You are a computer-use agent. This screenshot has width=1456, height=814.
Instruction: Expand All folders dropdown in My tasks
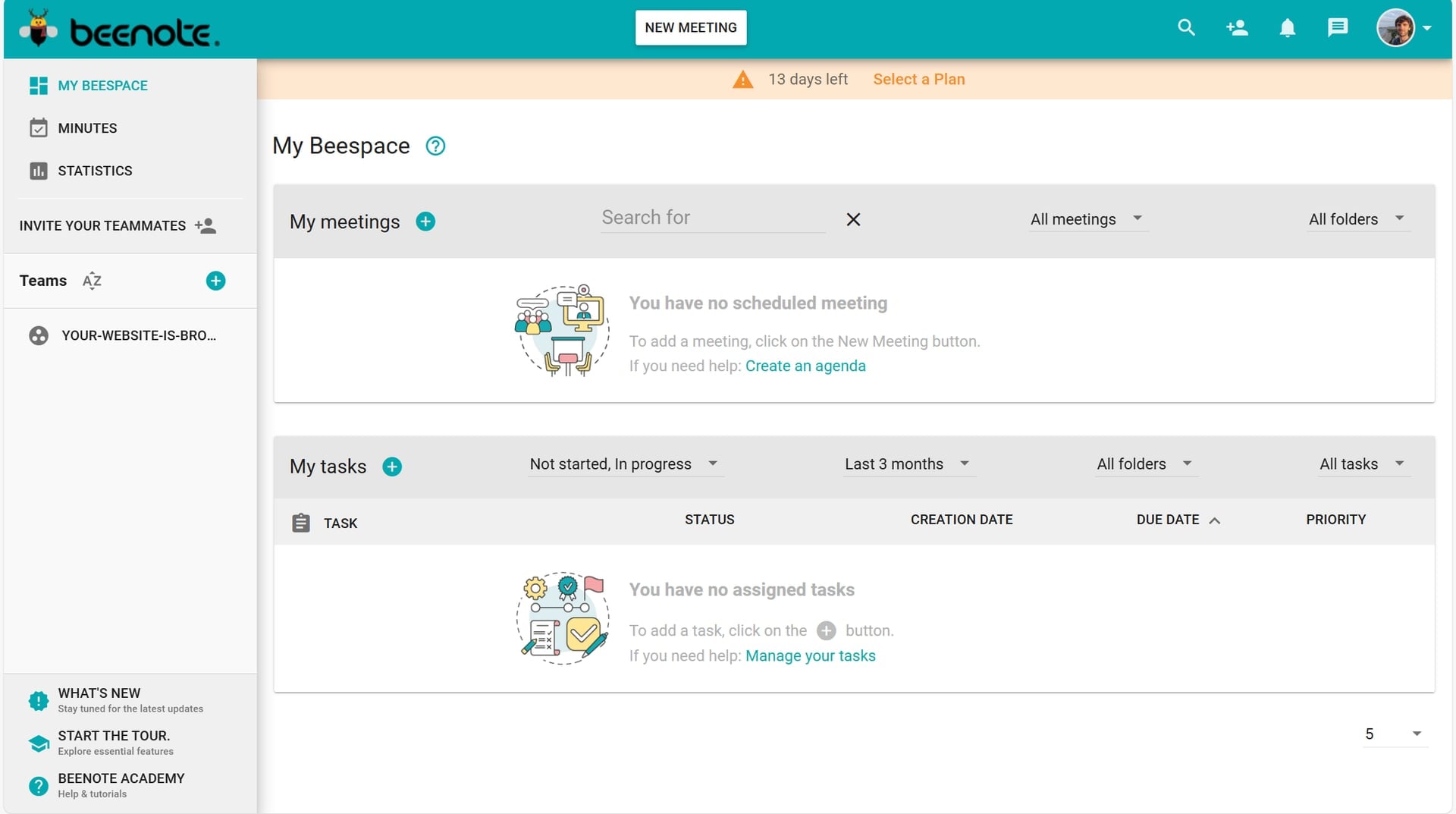tap(1146, 464)
